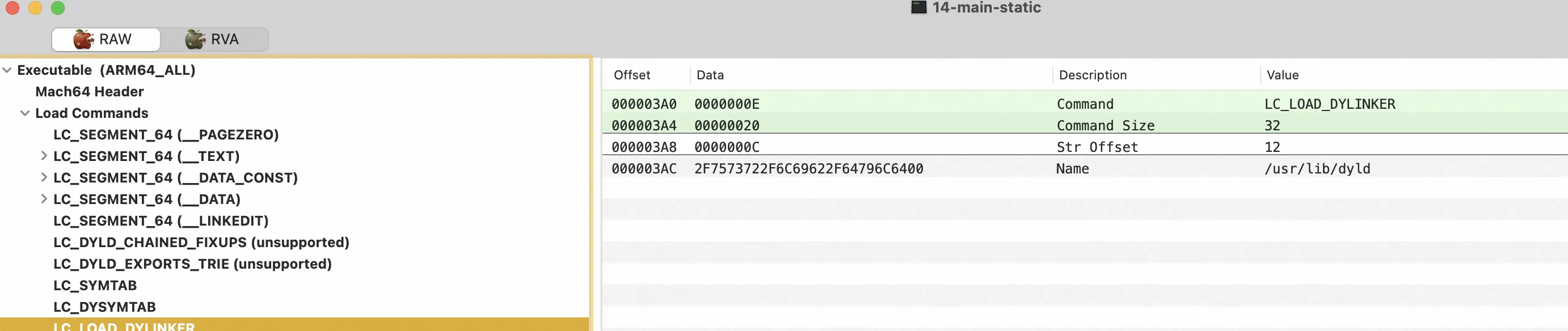Select LC_DYLD_CHAINED_FIXUPS (unsupported) in the tree
Image resolution: width=1568 pixels, height=331 pixels.
pos(201,243)
